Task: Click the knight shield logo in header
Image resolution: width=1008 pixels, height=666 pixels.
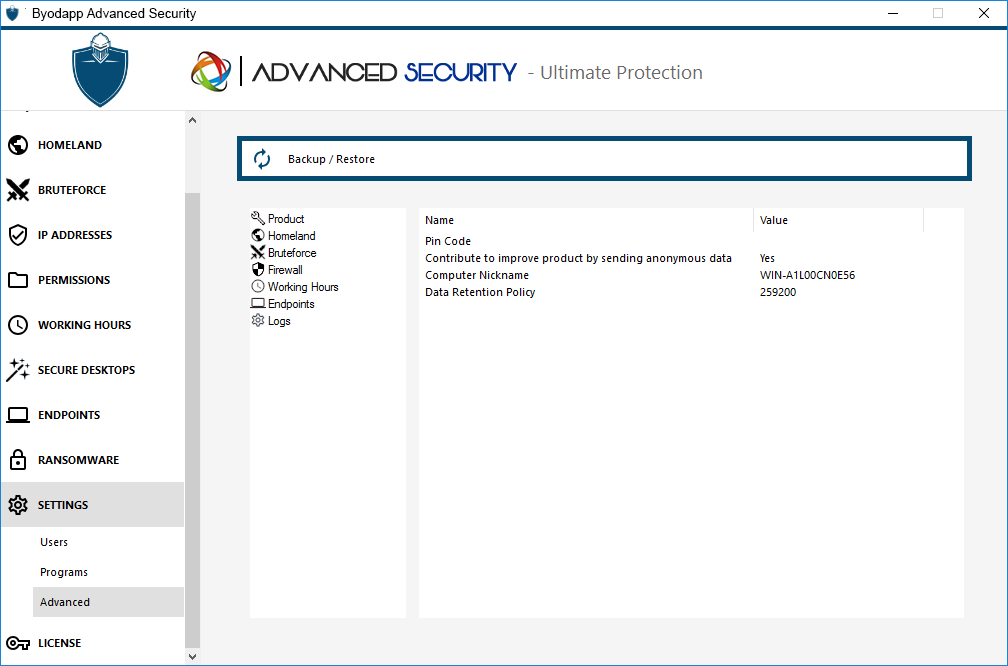Action: 100,69
